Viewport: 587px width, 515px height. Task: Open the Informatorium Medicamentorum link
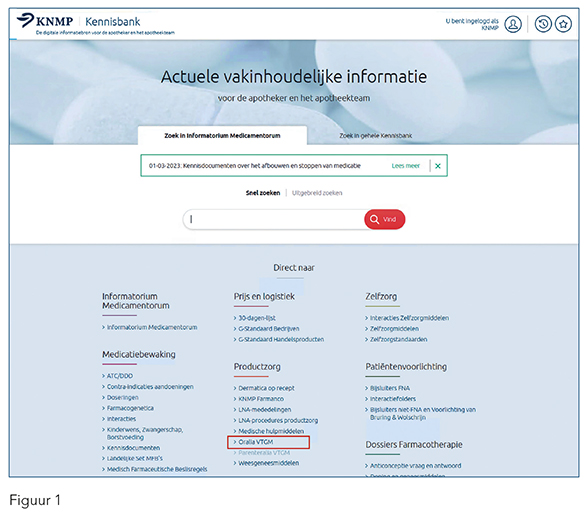[x=152, y=327]
